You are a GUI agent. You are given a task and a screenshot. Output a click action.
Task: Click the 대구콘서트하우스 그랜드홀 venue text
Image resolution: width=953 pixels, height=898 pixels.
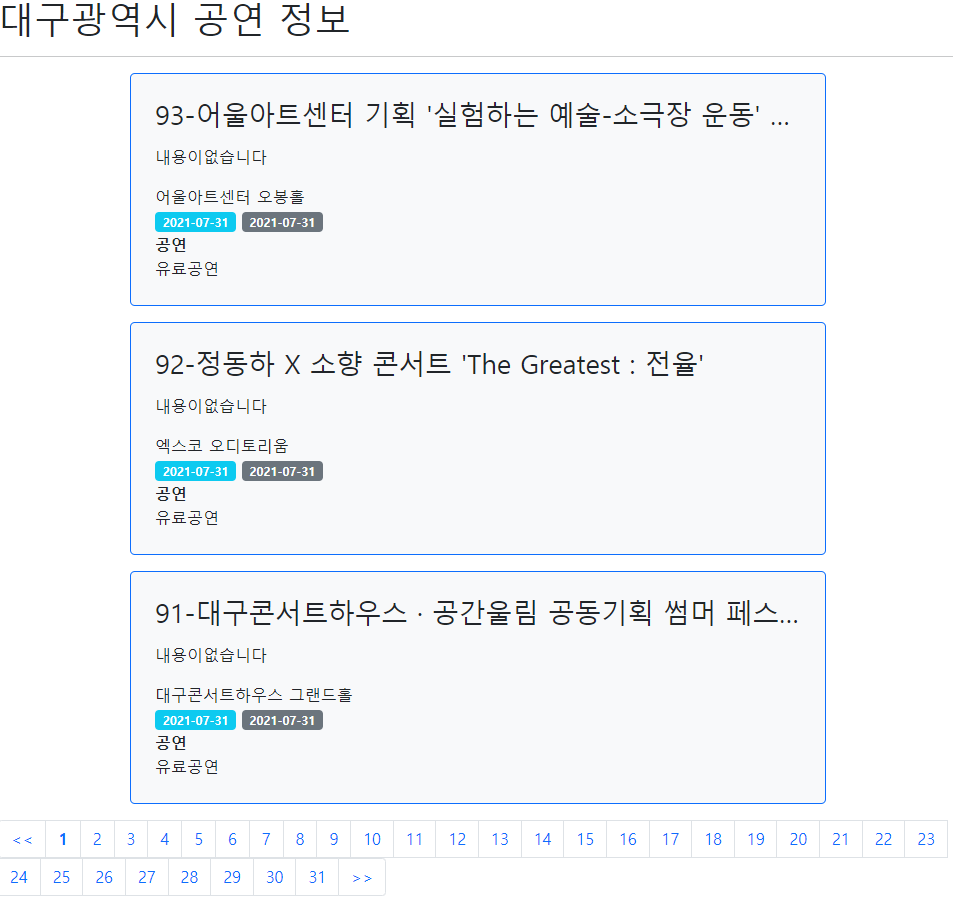254,694
